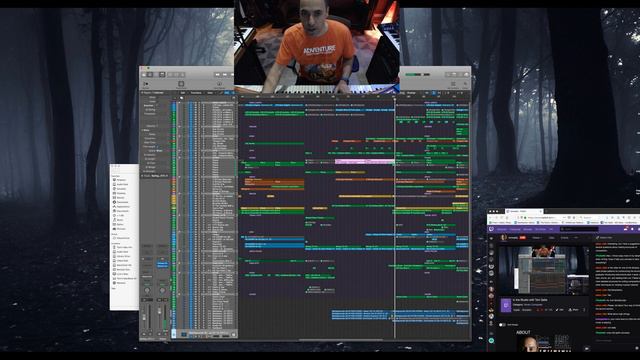This screenshot has width=640, height=360.
Task: Click the Twitch video player
Action: click(545, 269)
